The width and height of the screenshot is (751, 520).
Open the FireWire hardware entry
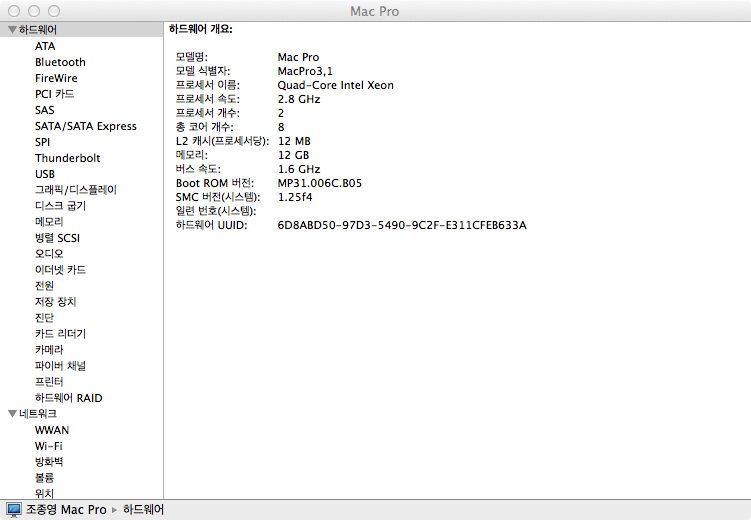56,78
